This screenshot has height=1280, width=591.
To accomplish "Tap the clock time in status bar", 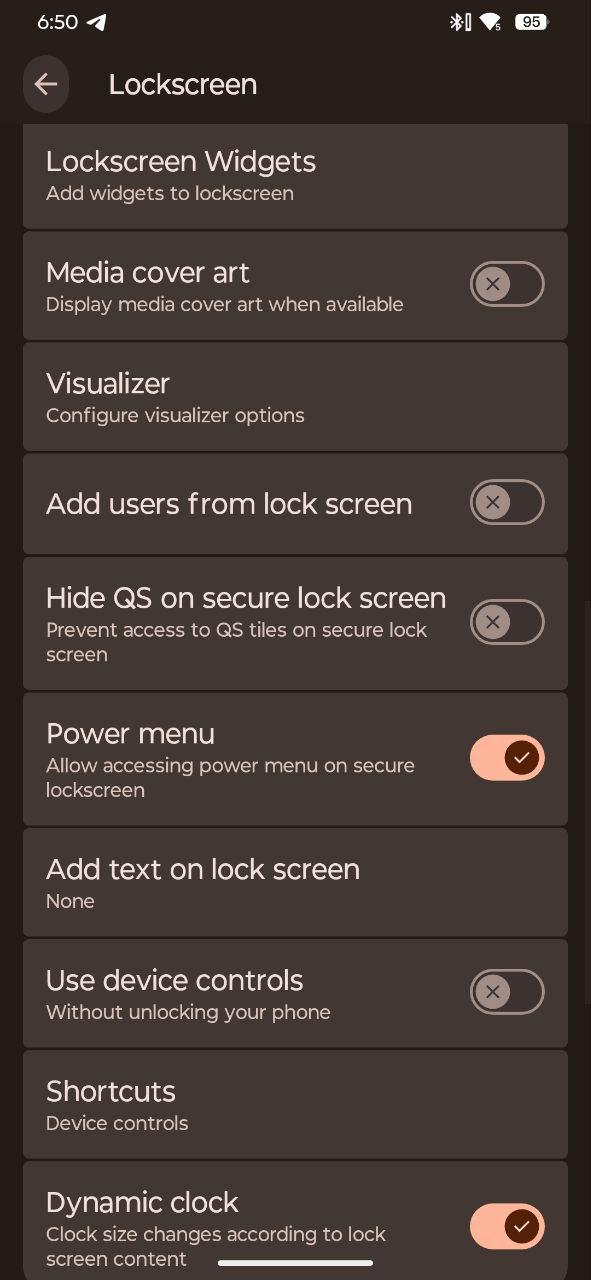I will click(57, 21).
